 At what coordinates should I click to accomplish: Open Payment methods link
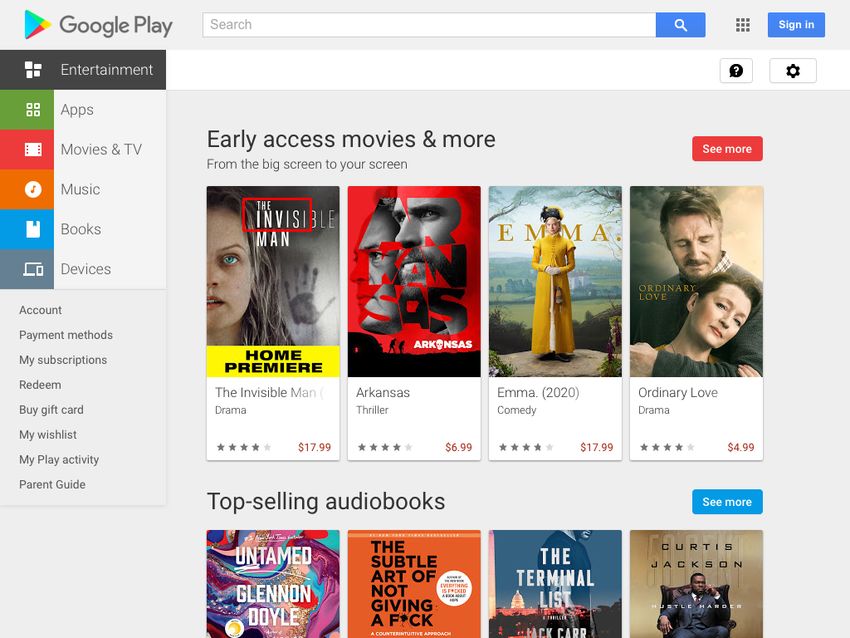66,335
